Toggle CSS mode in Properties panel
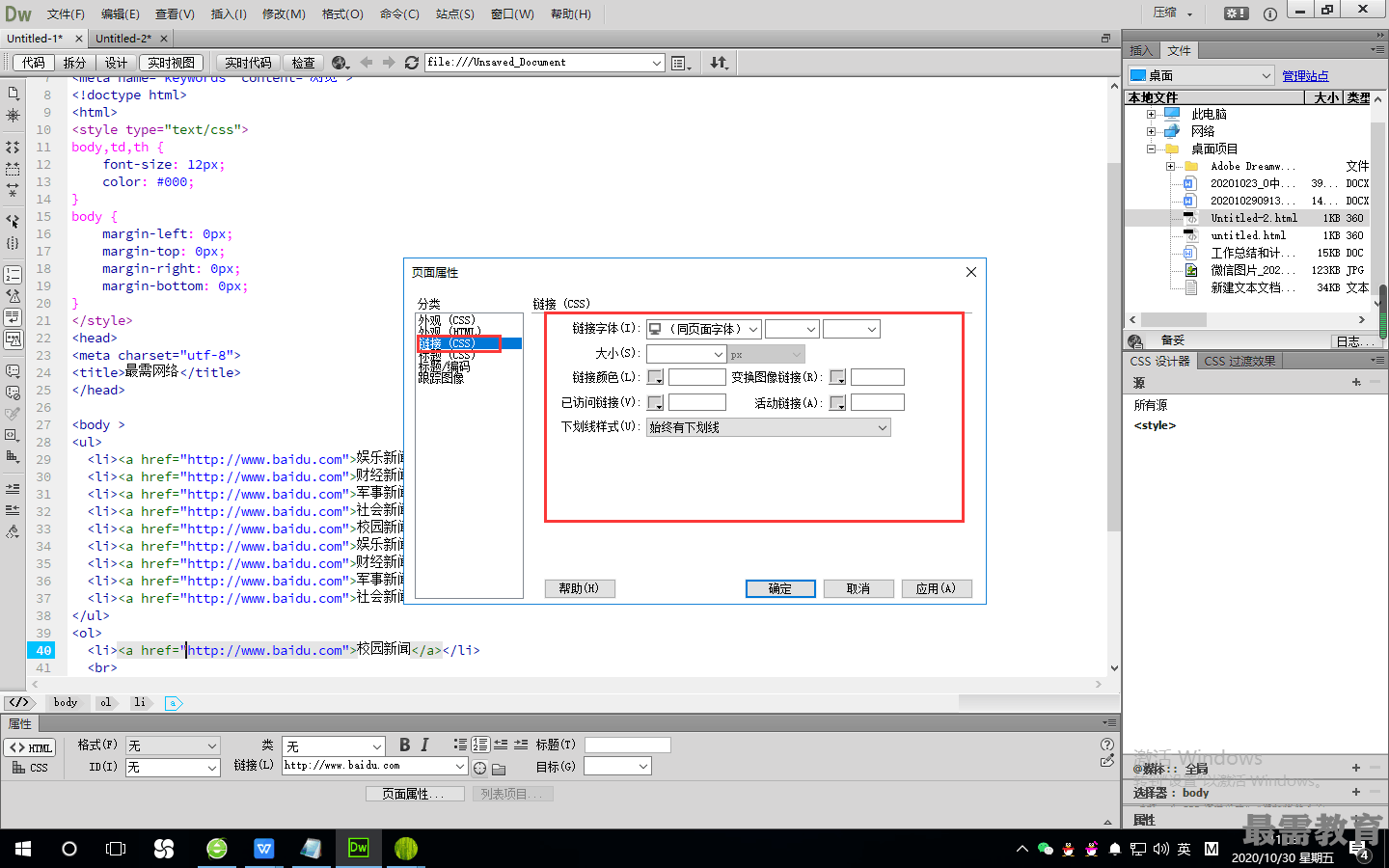Screen dimensions: 1389x868 click(31, 768)
